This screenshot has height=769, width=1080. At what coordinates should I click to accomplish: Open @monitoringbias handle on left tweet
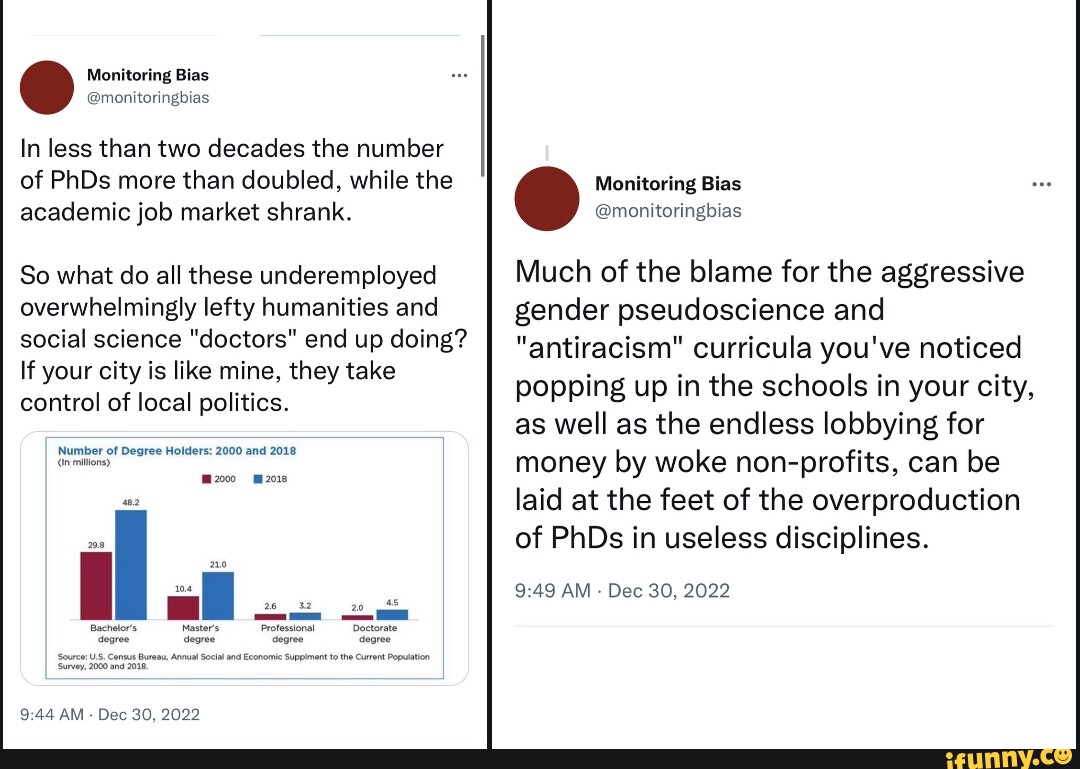click(148, 97)
